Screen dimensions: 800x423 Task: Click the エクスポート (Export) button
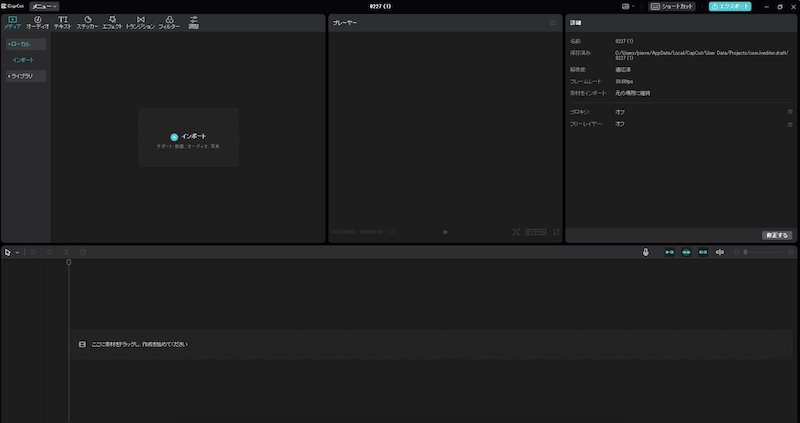730,7
